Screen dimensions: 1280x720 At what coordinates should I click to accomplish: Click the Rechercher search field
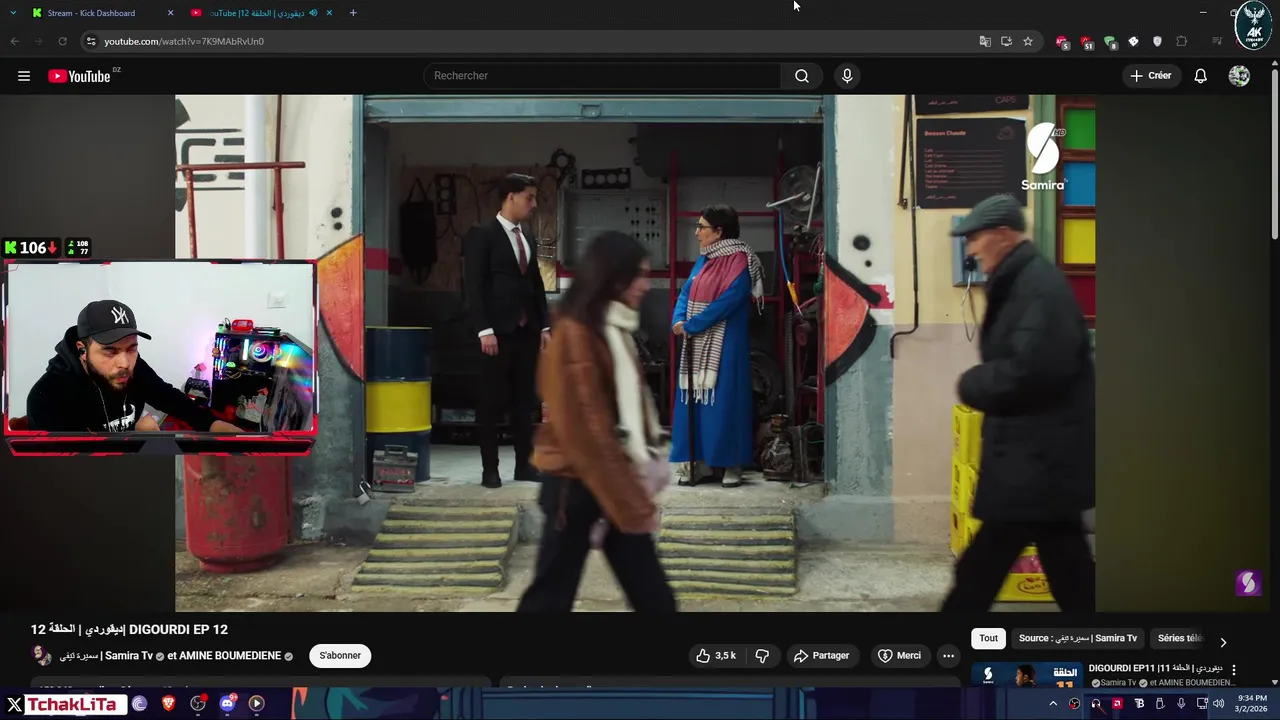click(x=603, y=76)
